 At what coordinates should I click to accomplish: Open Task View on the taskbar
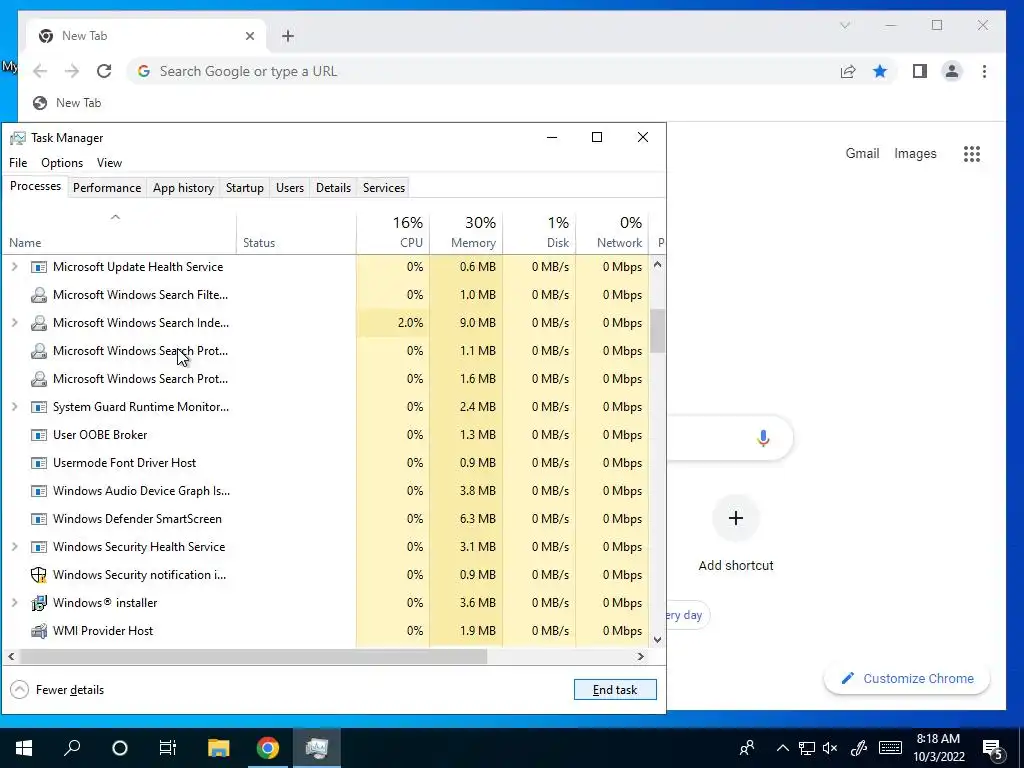point(168,748)
